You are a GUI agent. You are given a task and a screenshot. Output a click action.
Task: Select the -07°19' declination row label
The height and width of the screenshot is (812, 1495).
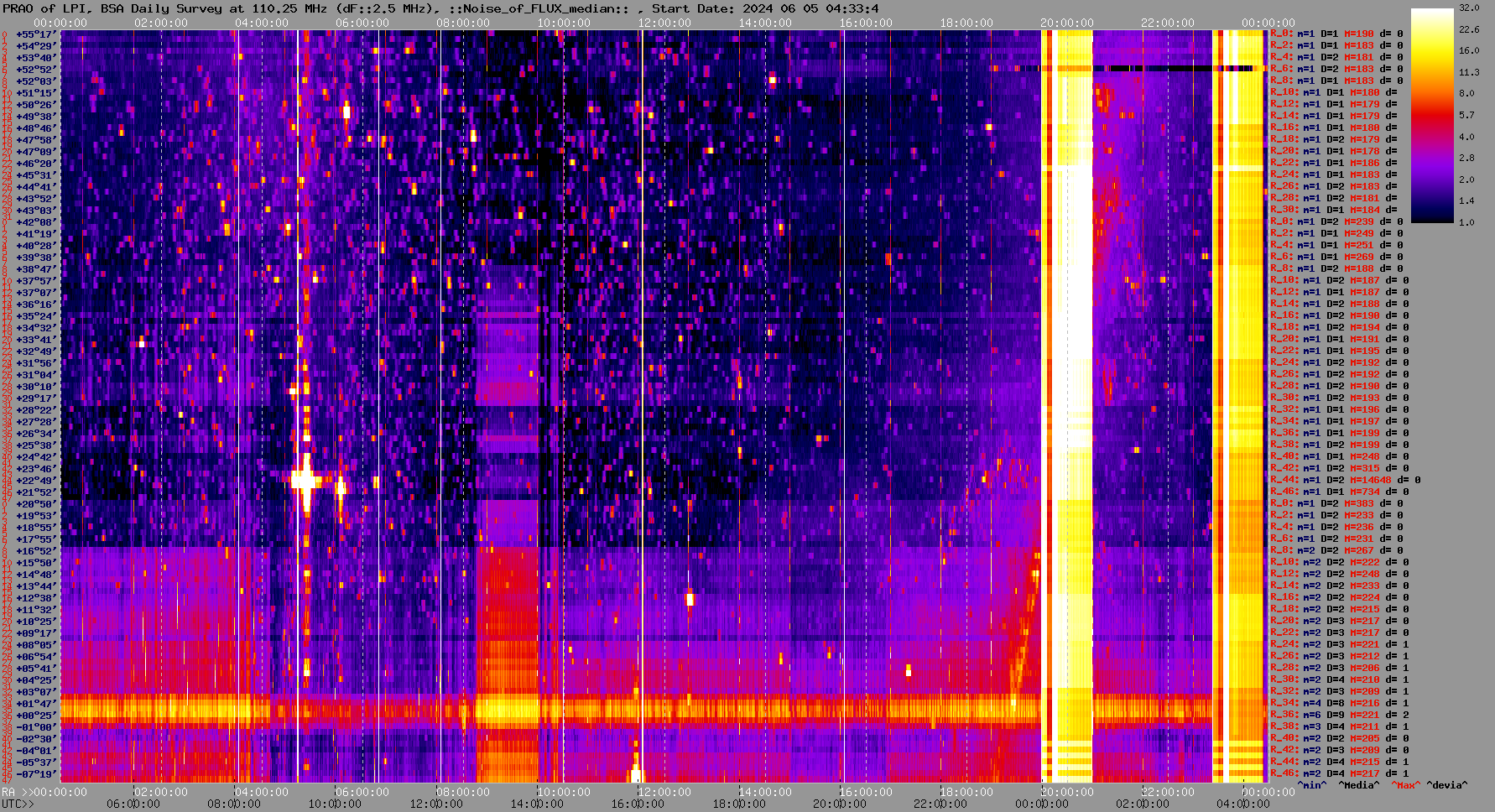pos(35,774)
